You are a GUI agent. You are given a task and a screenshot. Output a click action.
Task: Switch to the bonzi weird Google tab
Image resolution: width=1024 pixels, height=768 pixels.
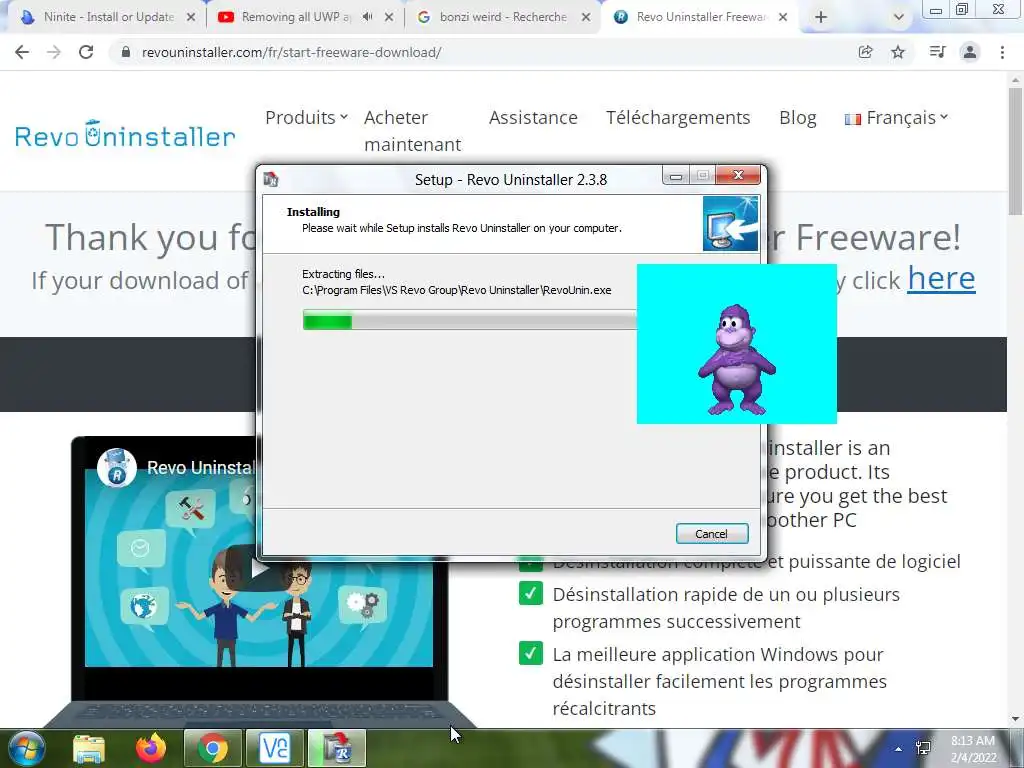pos(503,17)
